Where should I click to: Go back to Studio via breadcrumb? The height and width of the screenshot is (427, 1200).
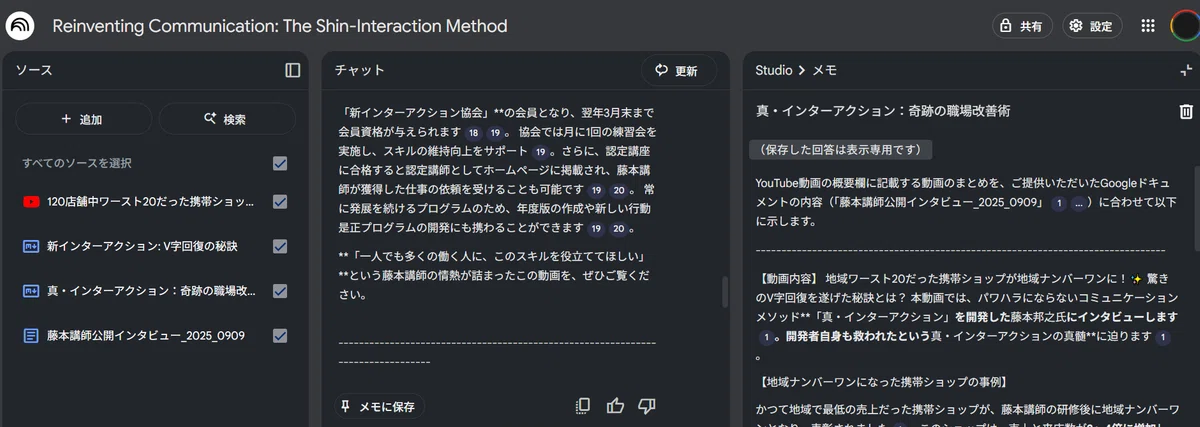(773, 70)
